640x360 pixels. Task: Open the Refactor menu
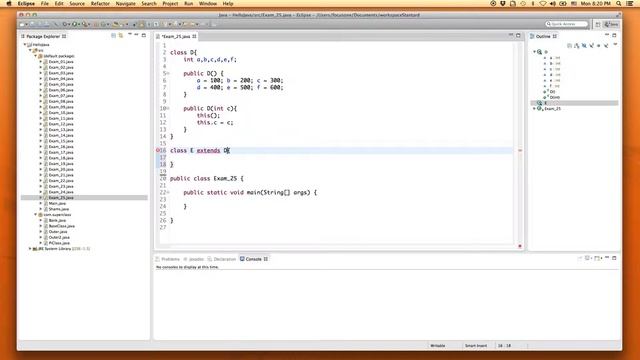pos(100,3)
